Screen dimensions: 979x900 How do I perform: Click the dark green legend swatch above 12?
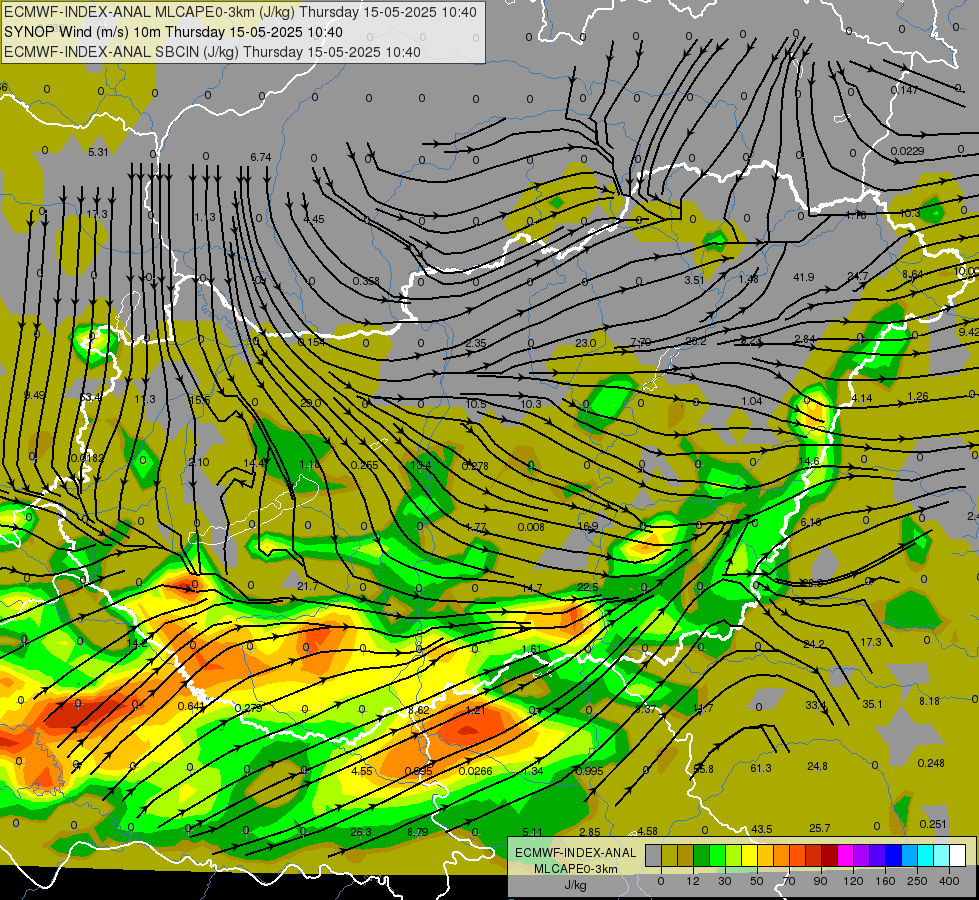[x=702, y=855]
